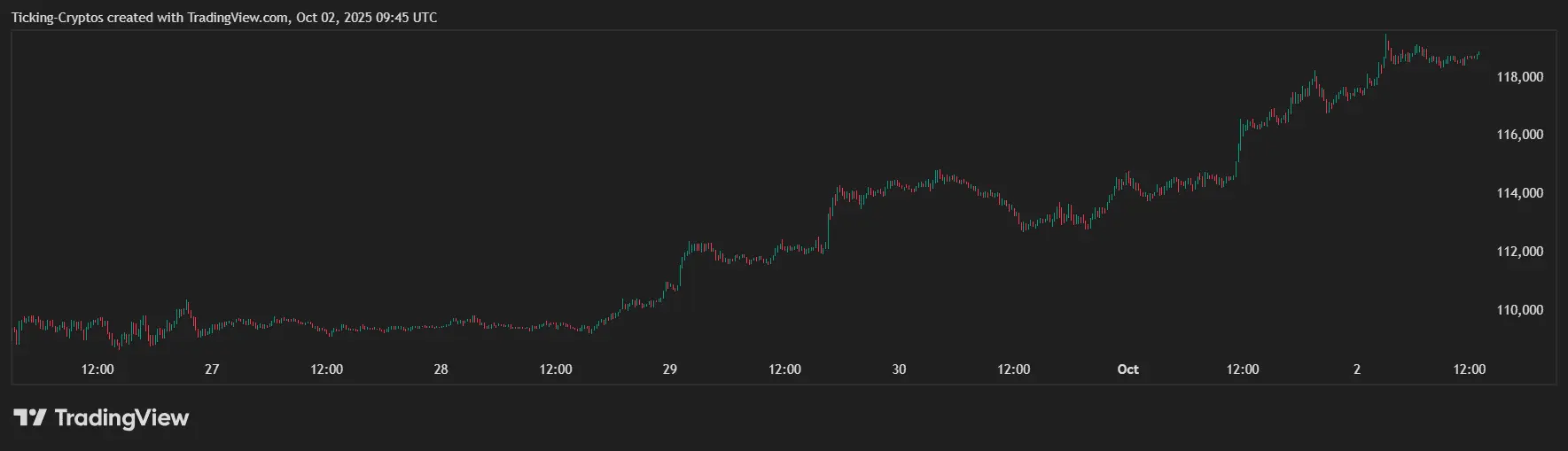Viewport: 1568px width, 451px height.
Task: Click the TradingView logo icon
Action: (x=29, y=417)
